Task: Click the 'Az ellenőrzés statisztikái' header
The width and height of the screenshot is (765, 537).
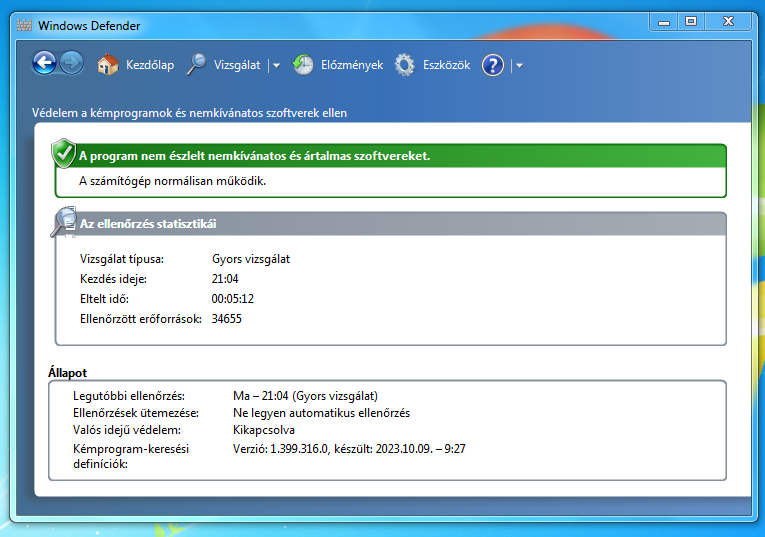Action: coord(148,224)
